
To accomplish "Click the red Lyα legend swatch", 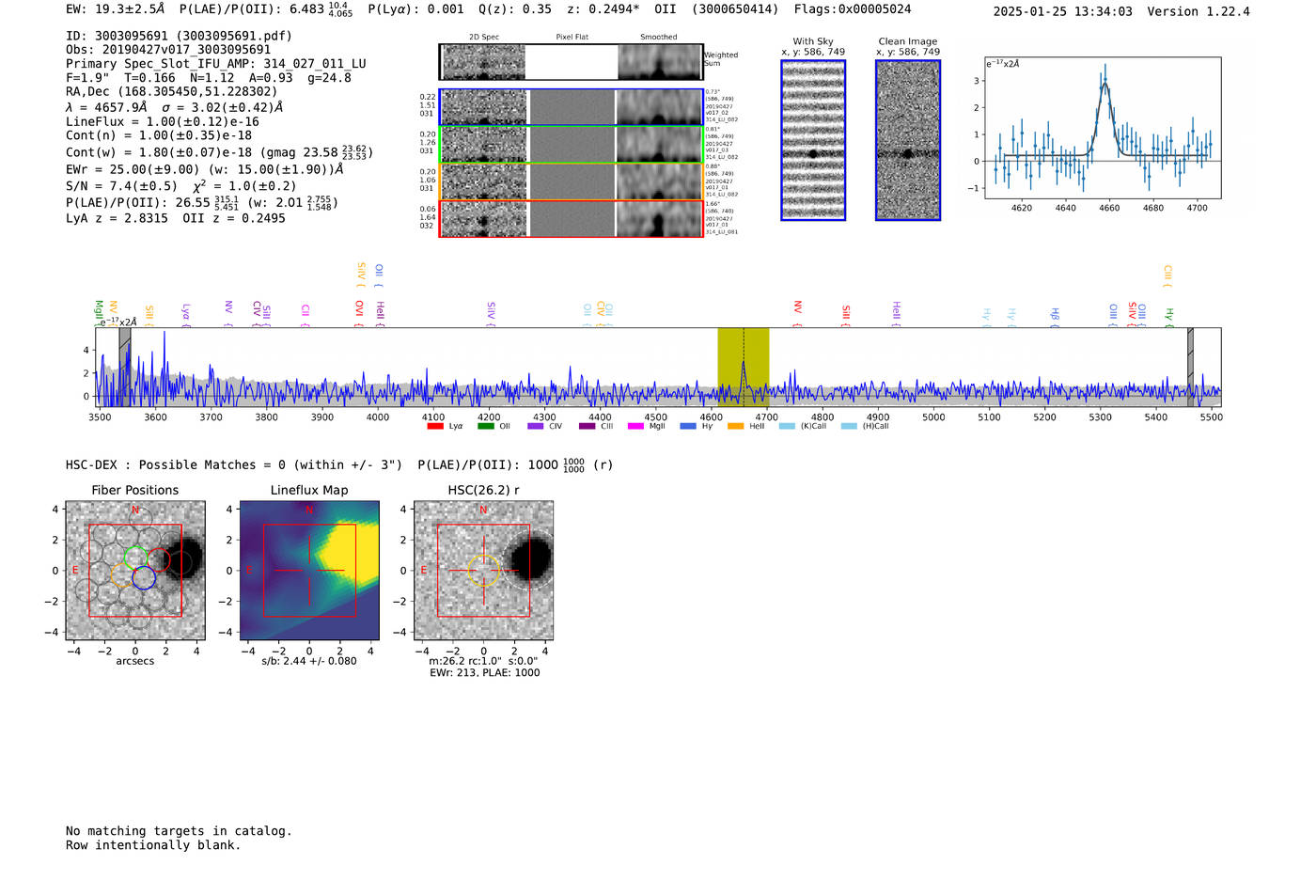I will [434, 427].
